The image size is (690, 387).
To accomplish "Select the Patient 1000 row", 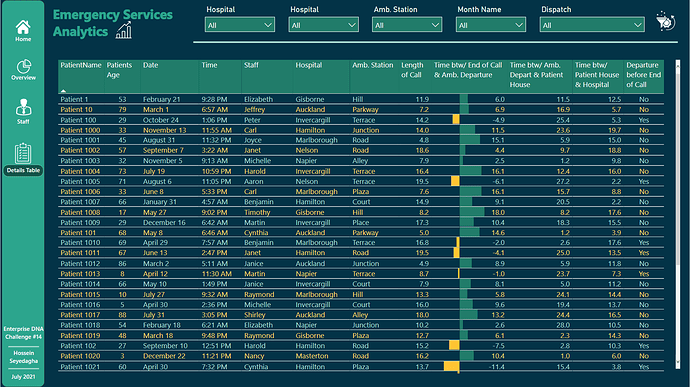I will (x=361, y=130).
